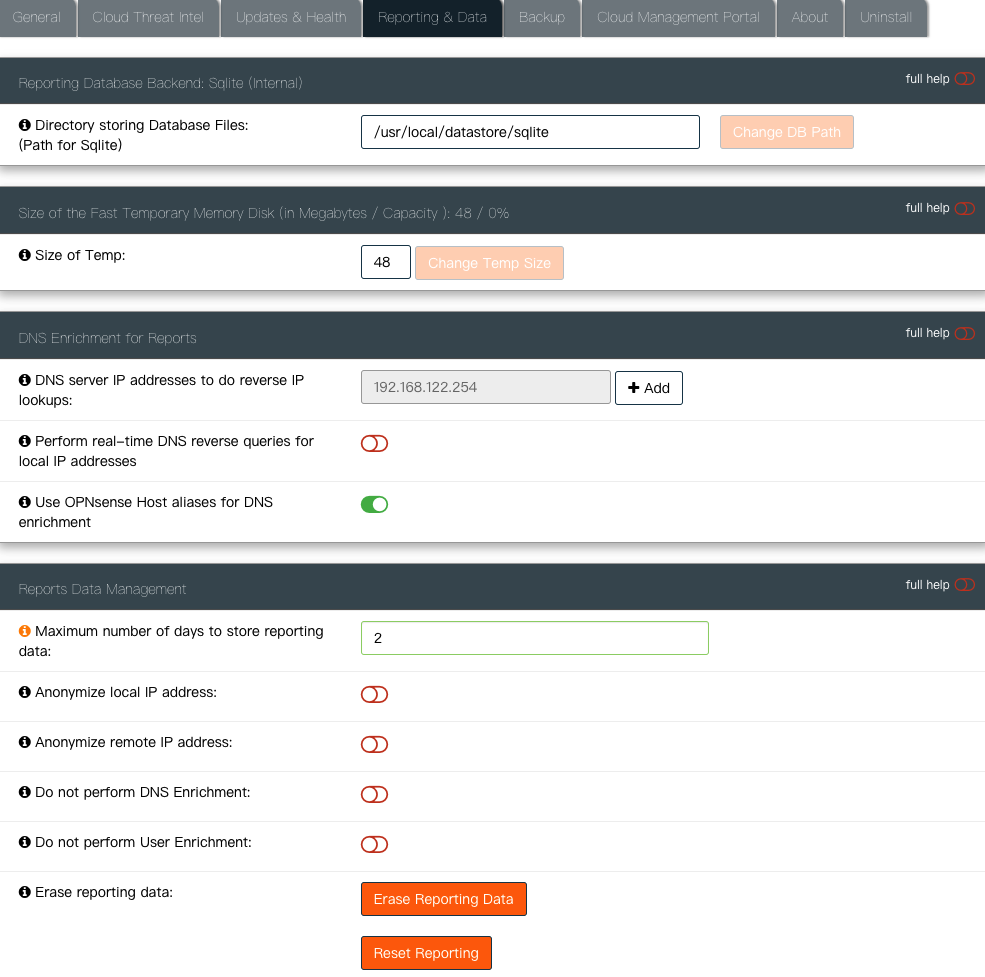
Task: Click info icon next to Erase reporting data
Action: point(25,892)
